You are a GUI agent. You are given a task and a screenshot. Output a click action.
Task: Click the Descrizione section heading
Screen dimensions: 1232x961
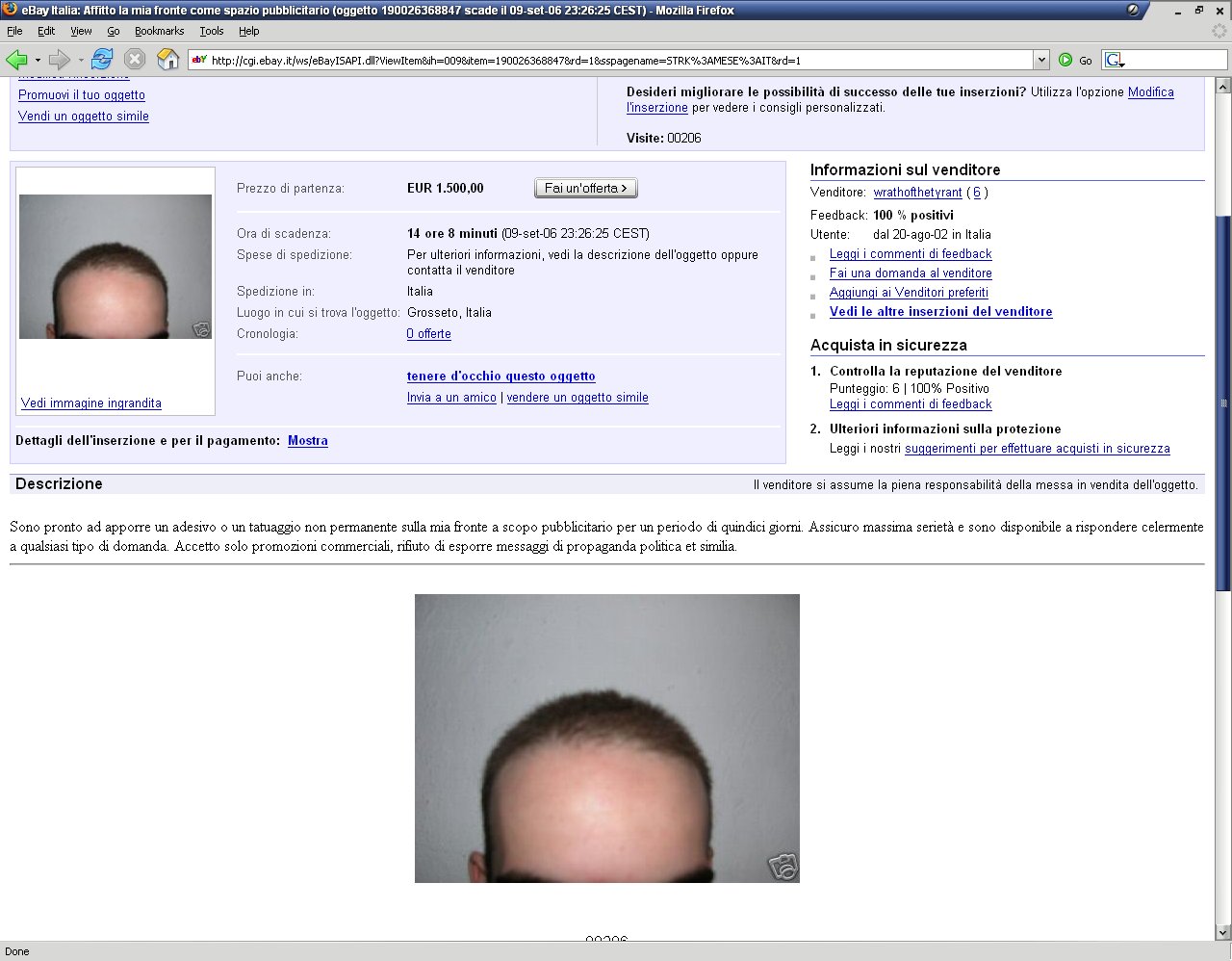click(59, 483)
